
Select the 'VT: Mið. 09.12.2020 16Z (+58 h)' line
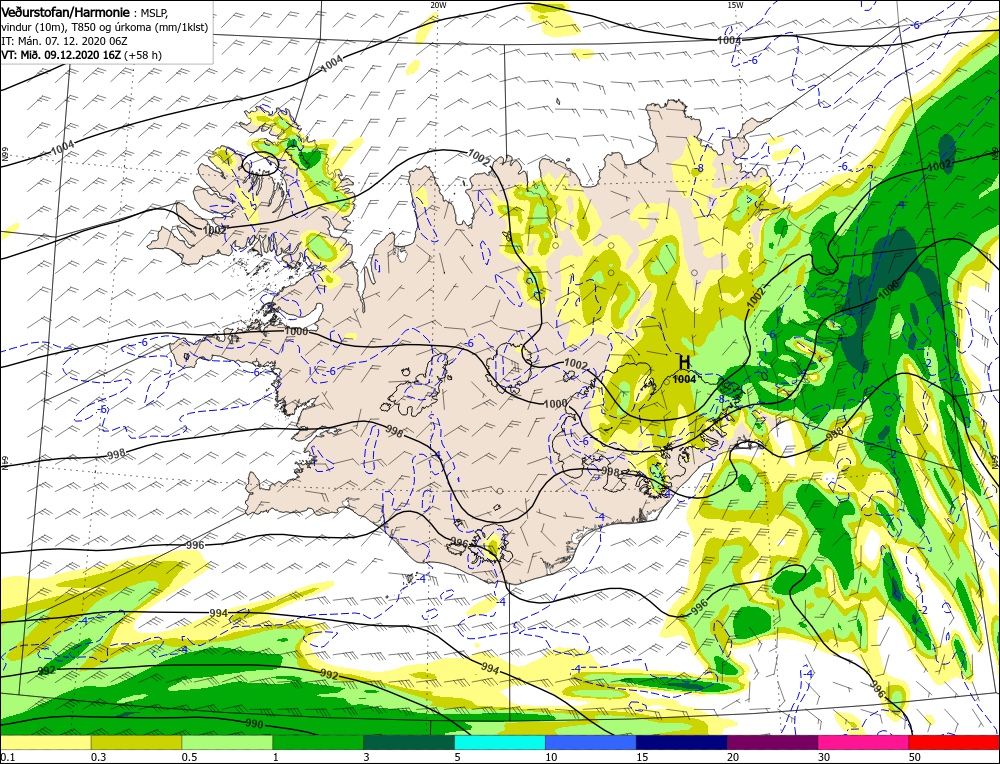82,55
